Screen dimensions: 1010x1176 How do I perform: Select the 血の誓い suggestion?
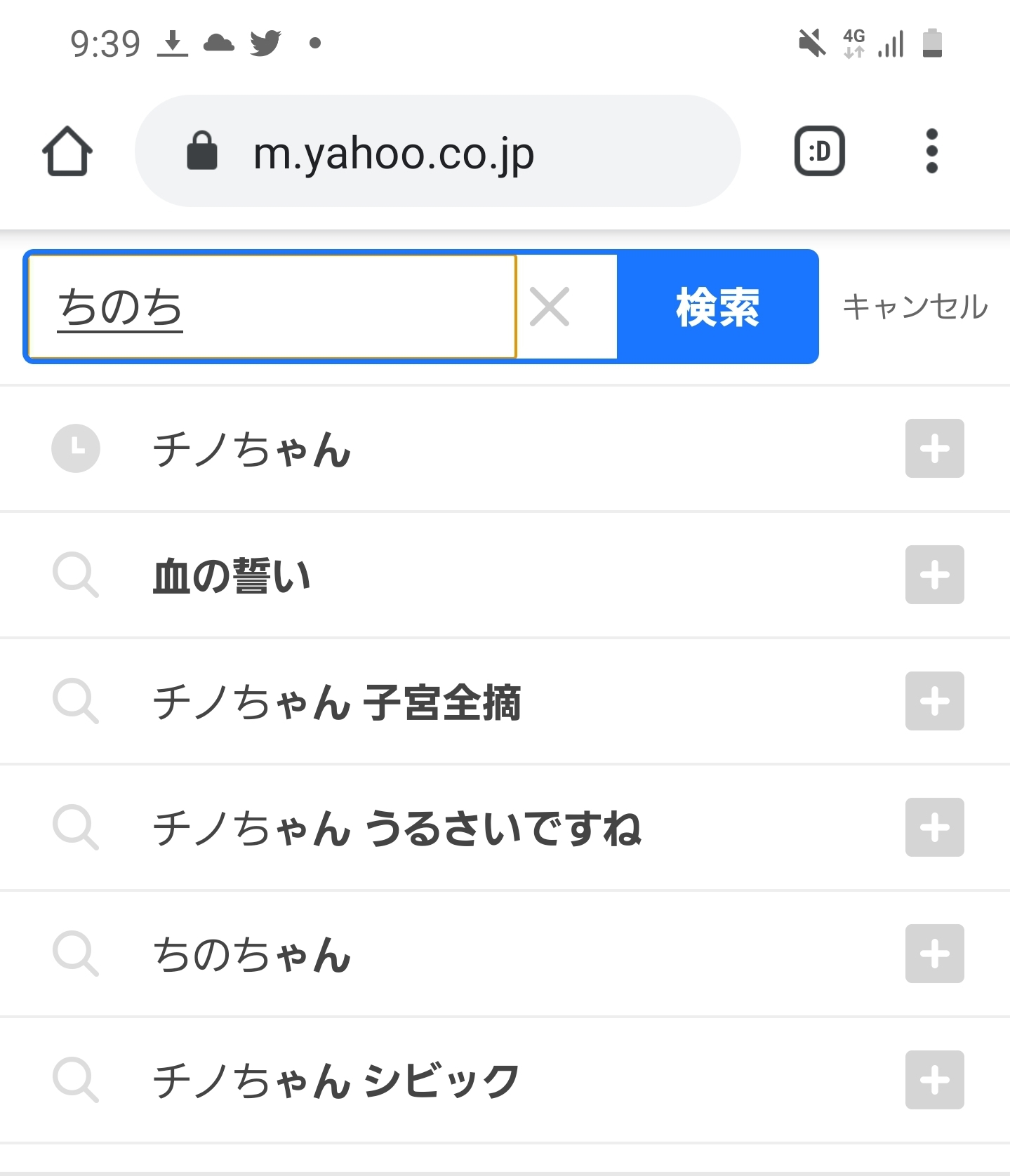point(232,575)
